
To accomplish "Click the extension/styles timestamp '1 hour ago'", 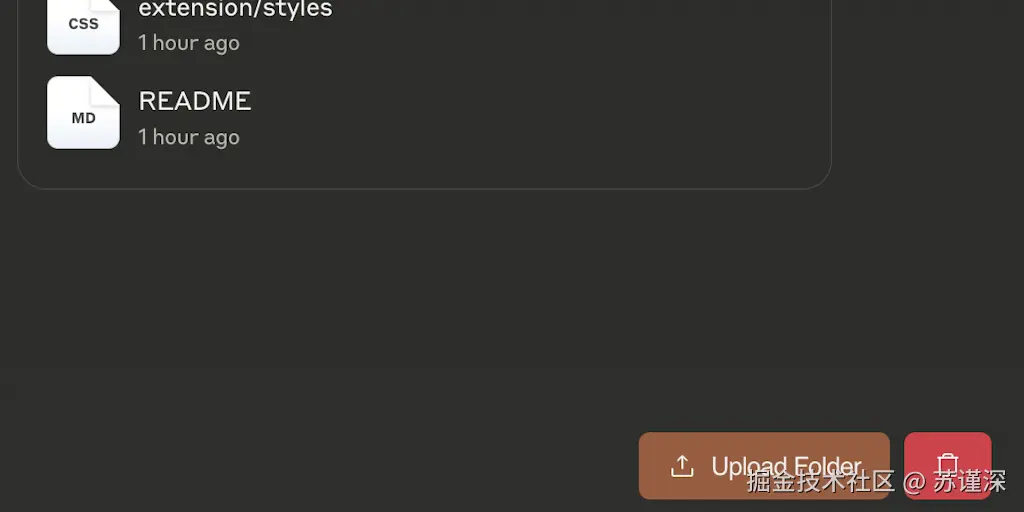I will [x=188, y=43].
